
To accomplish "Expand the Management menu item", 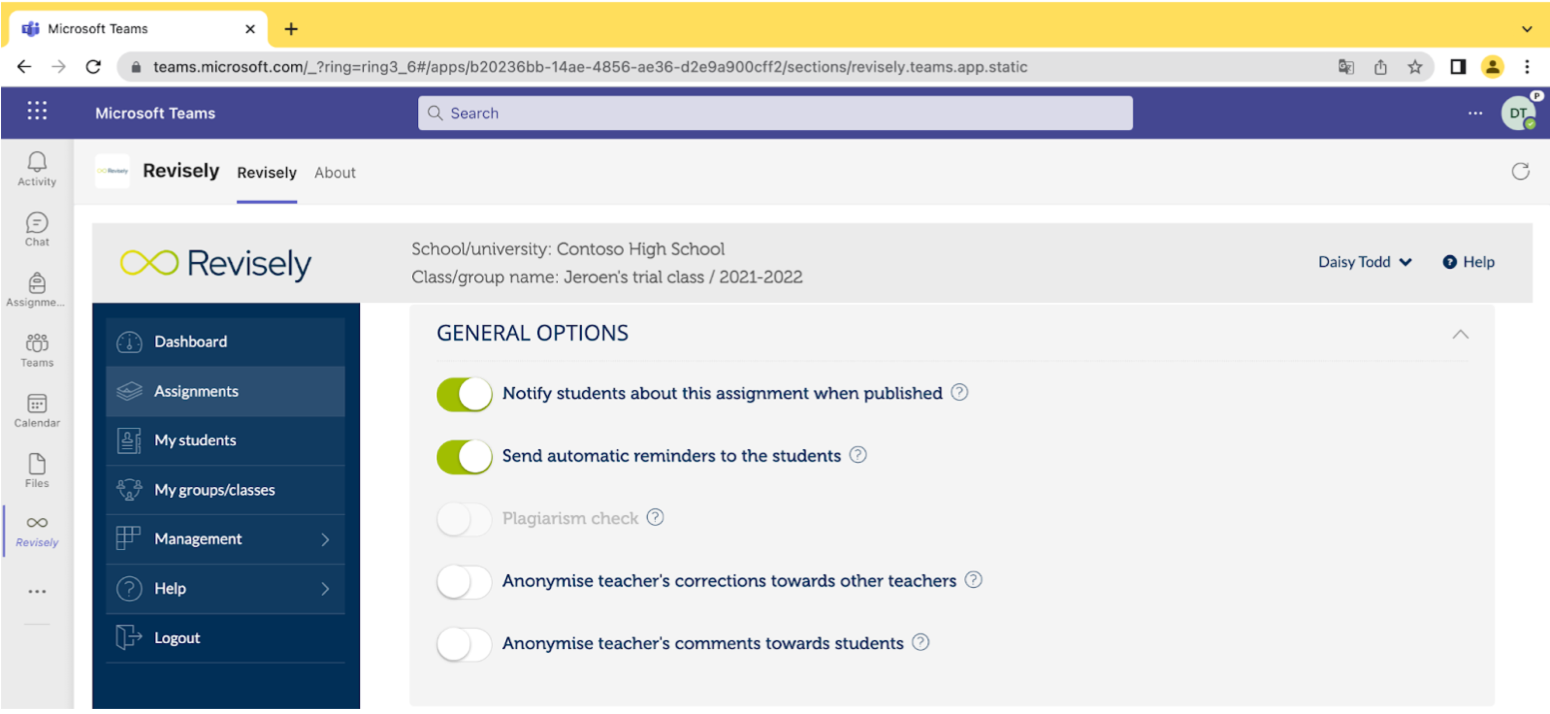I will click(x=225, y=539).
